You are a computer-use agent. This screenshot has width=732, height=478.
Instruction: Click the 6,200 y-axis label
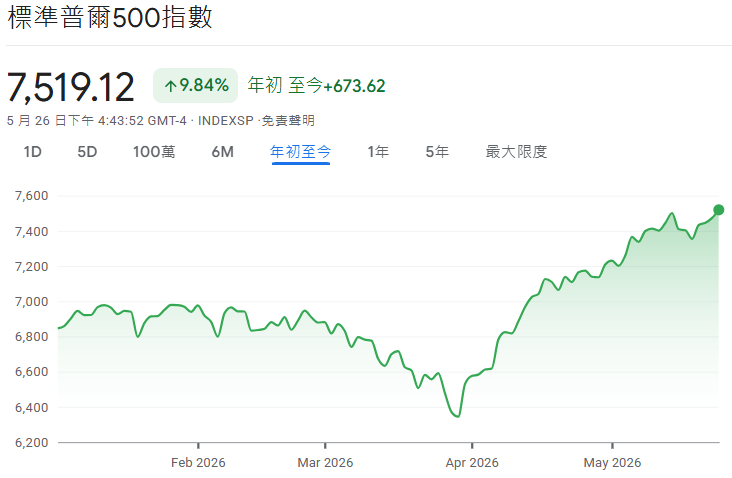tap(32, 443)
